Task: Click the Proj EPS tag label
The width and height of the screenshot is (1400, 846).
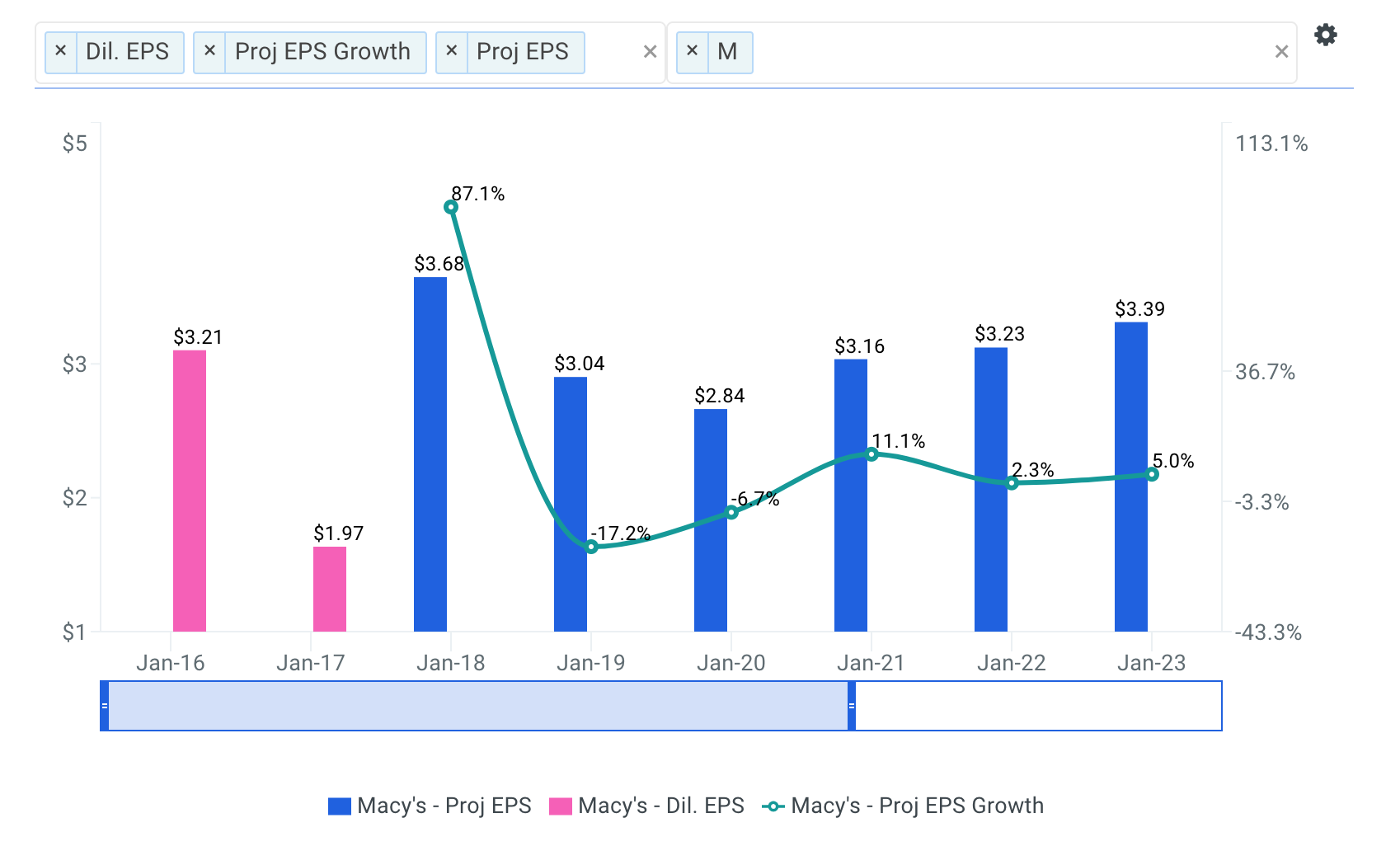Action: tap(523, 51)
